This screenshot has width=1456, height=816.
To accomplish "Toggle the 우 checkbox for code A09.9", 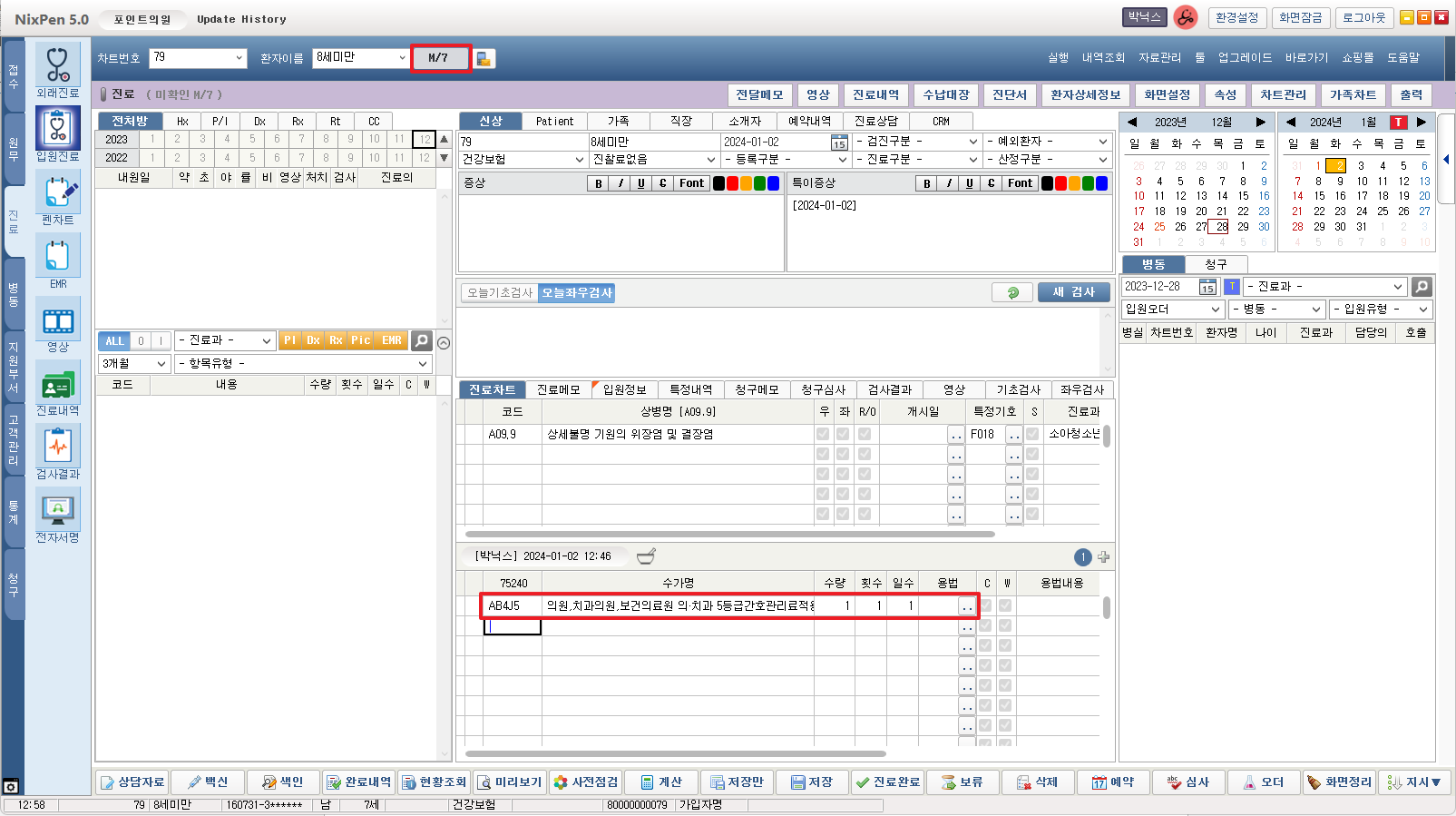I will (823, 434).
